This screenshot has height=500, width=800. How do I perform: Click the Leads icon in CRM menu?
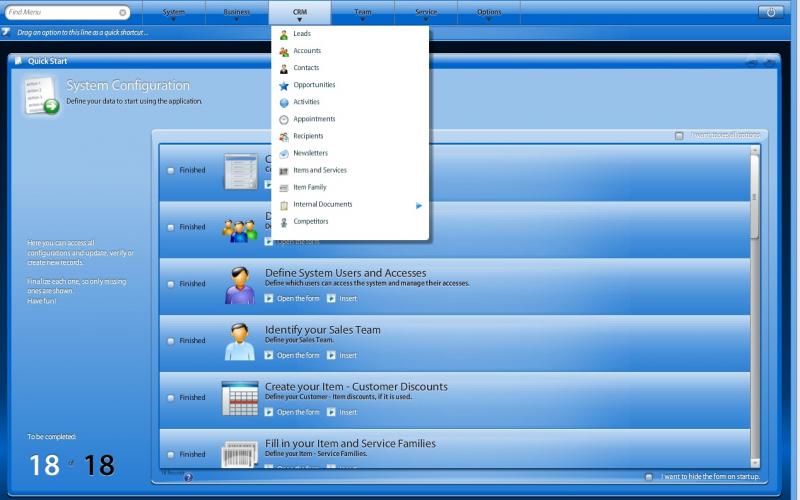pos(284,34)
